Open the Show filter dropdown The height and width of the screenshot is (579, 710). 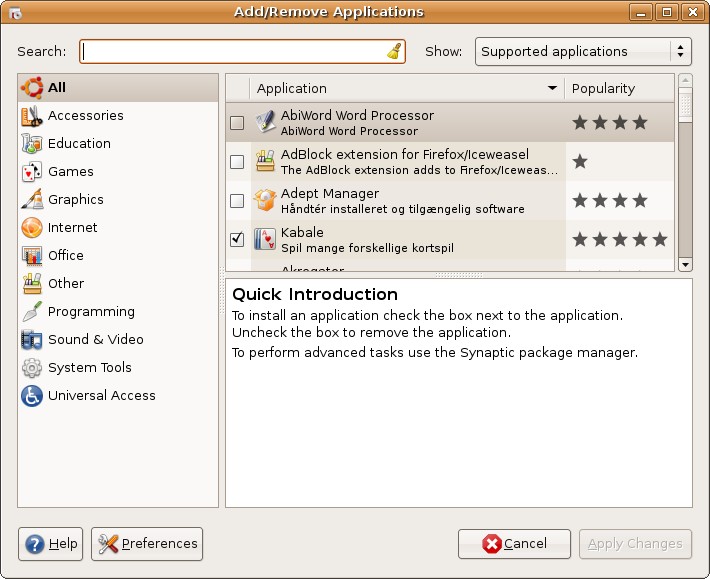point(583,52)
